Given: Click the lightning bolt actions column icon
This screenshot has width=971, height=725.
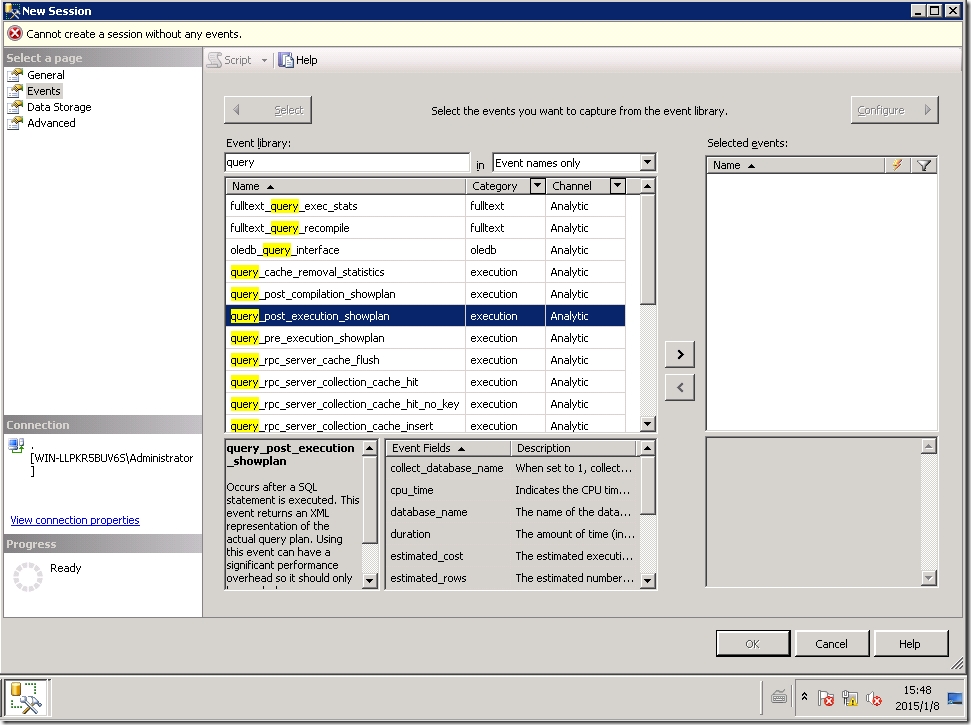Looking at the screenshot, I should pos(897,165).
